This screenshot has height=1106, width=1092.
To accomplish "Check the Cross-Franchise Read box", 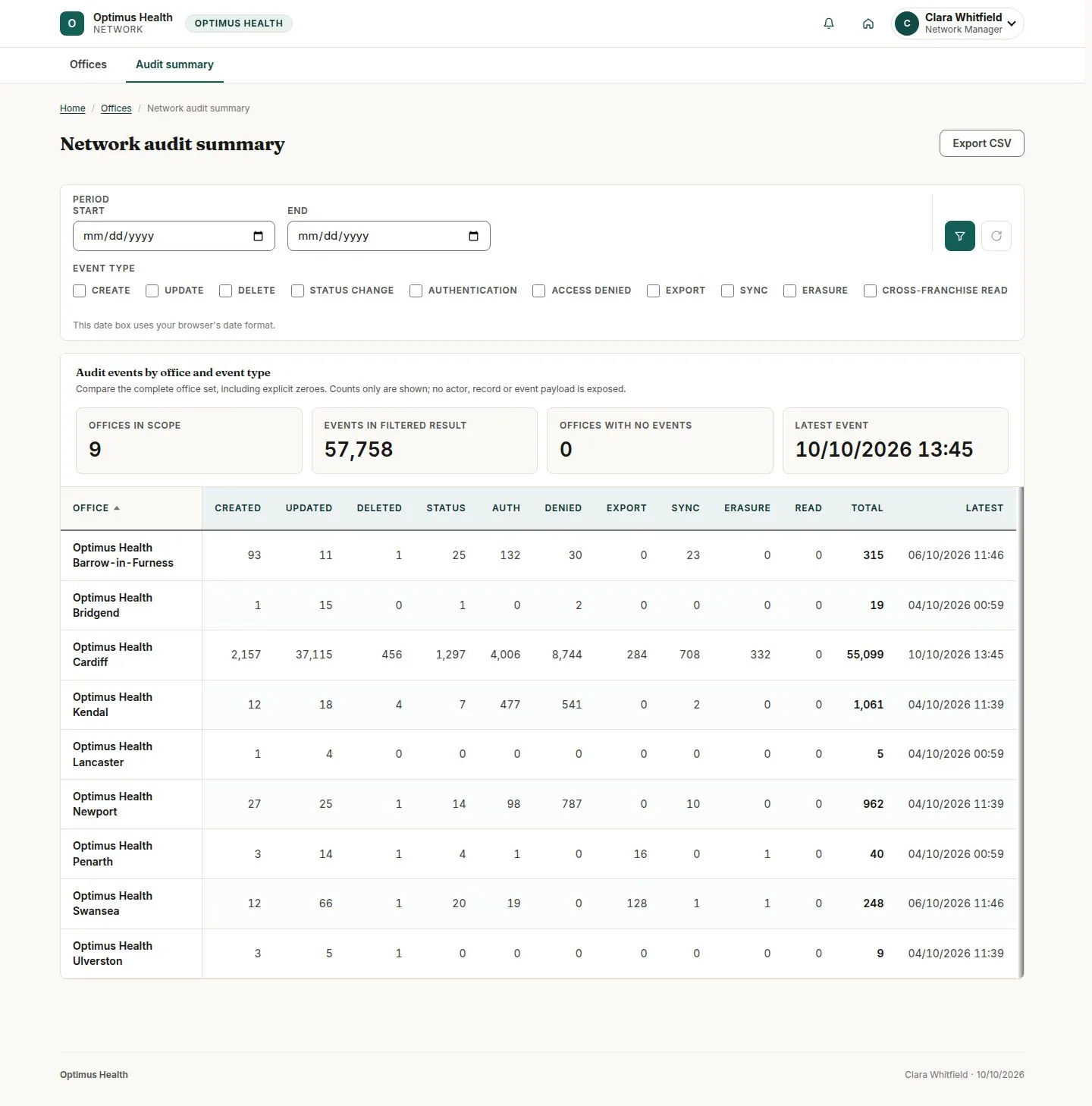I will point(870,291).
